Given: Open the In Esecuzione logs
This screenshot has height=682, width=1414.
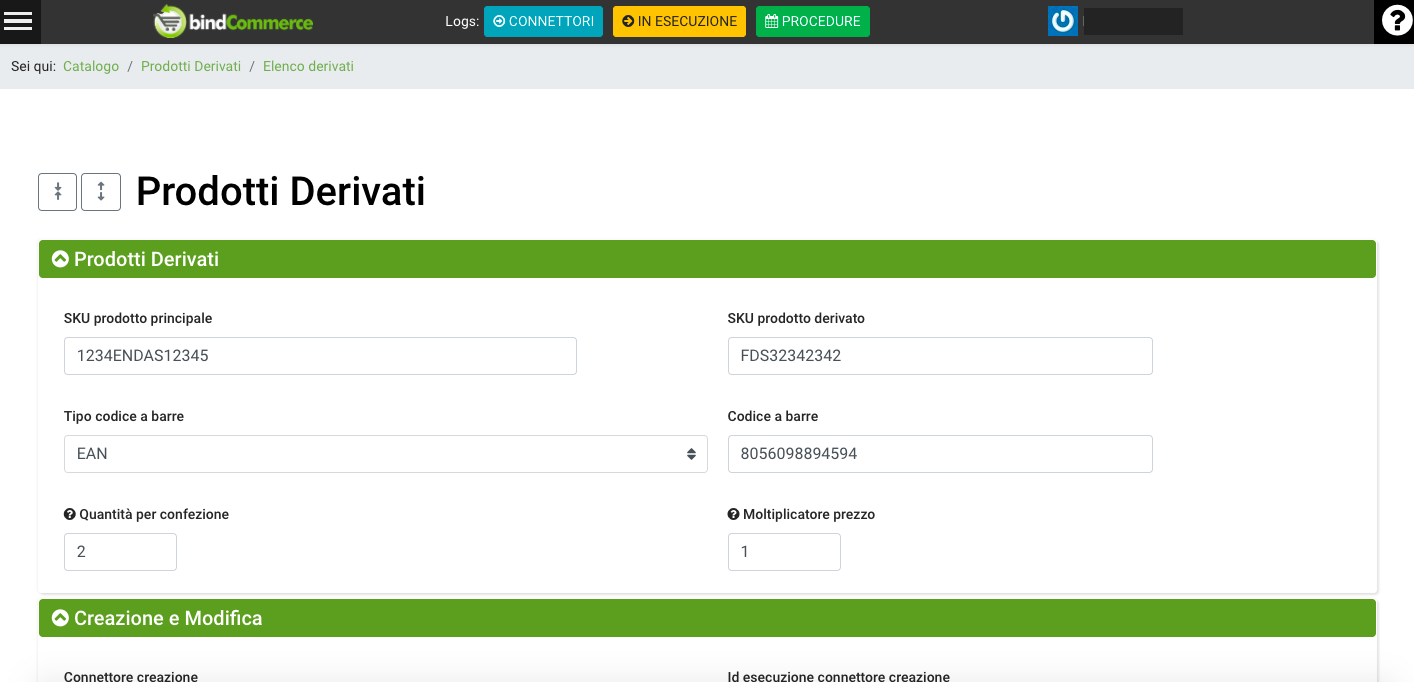Looking at the screenshot, I should [679, 22].
